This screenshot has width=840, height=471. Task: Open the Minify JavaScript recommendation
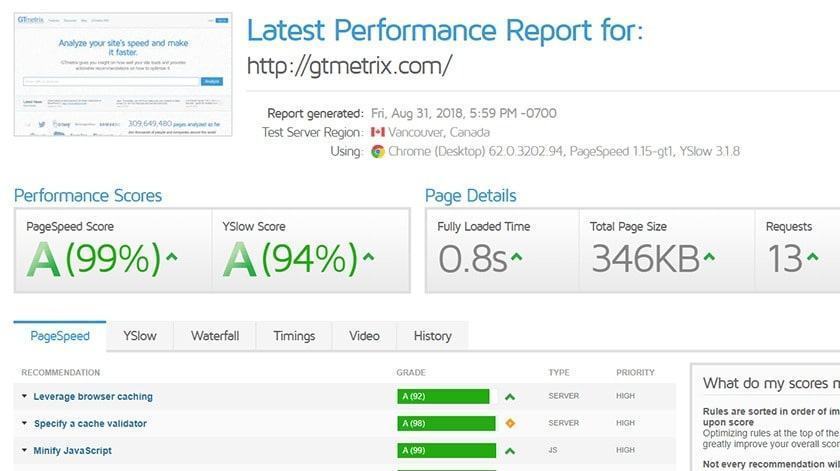click(x=73, y=451)
